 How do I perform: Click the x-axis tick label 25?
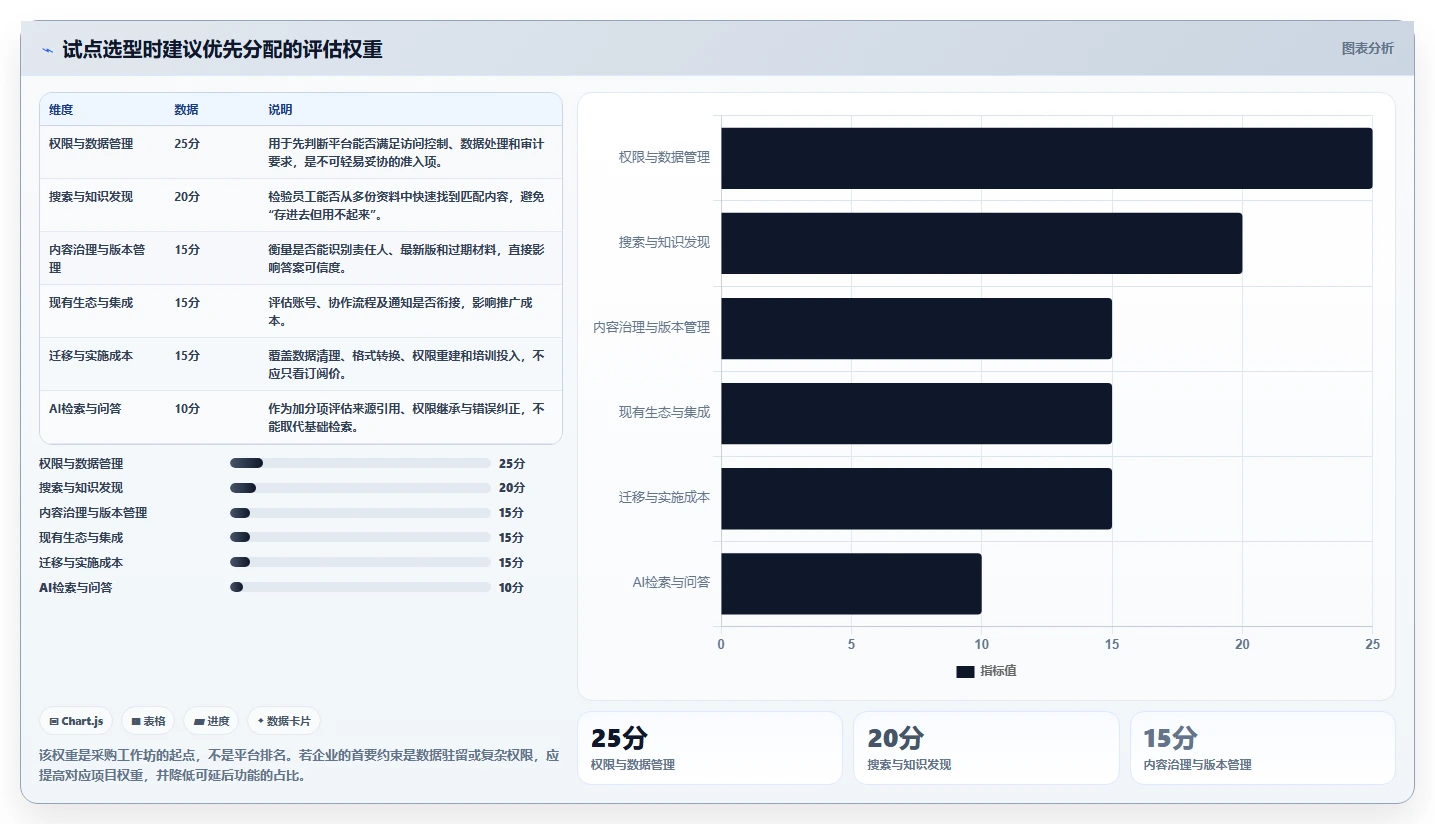tap(1372, 645)
